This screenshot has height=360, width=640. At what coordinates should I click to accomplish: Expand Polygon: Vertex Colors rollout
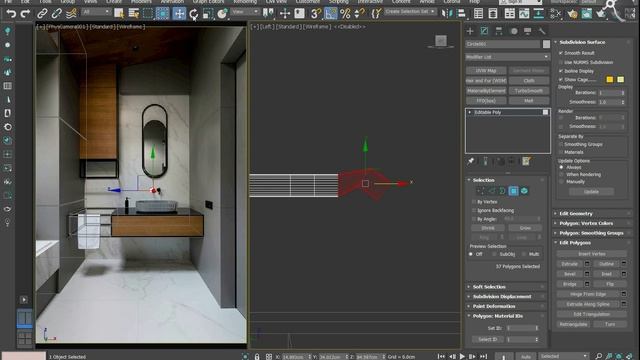586,224
